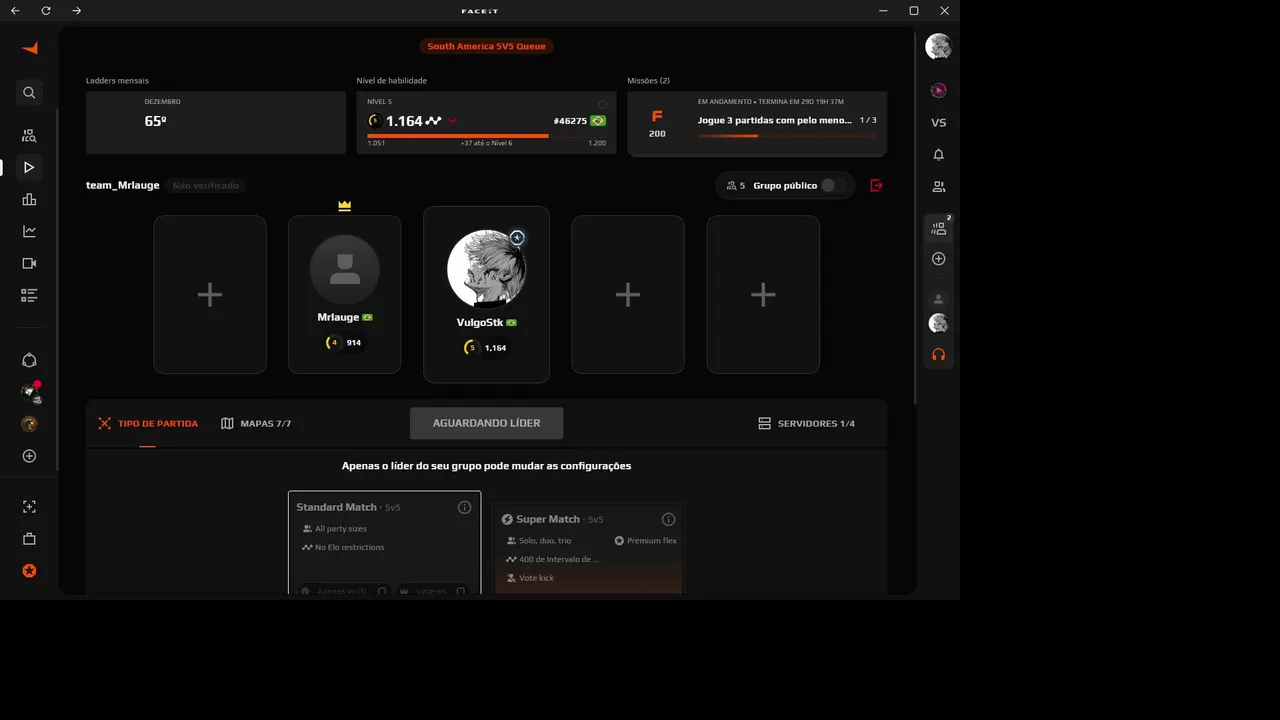Click the mission 1/3 progress bar

(788, 135)
